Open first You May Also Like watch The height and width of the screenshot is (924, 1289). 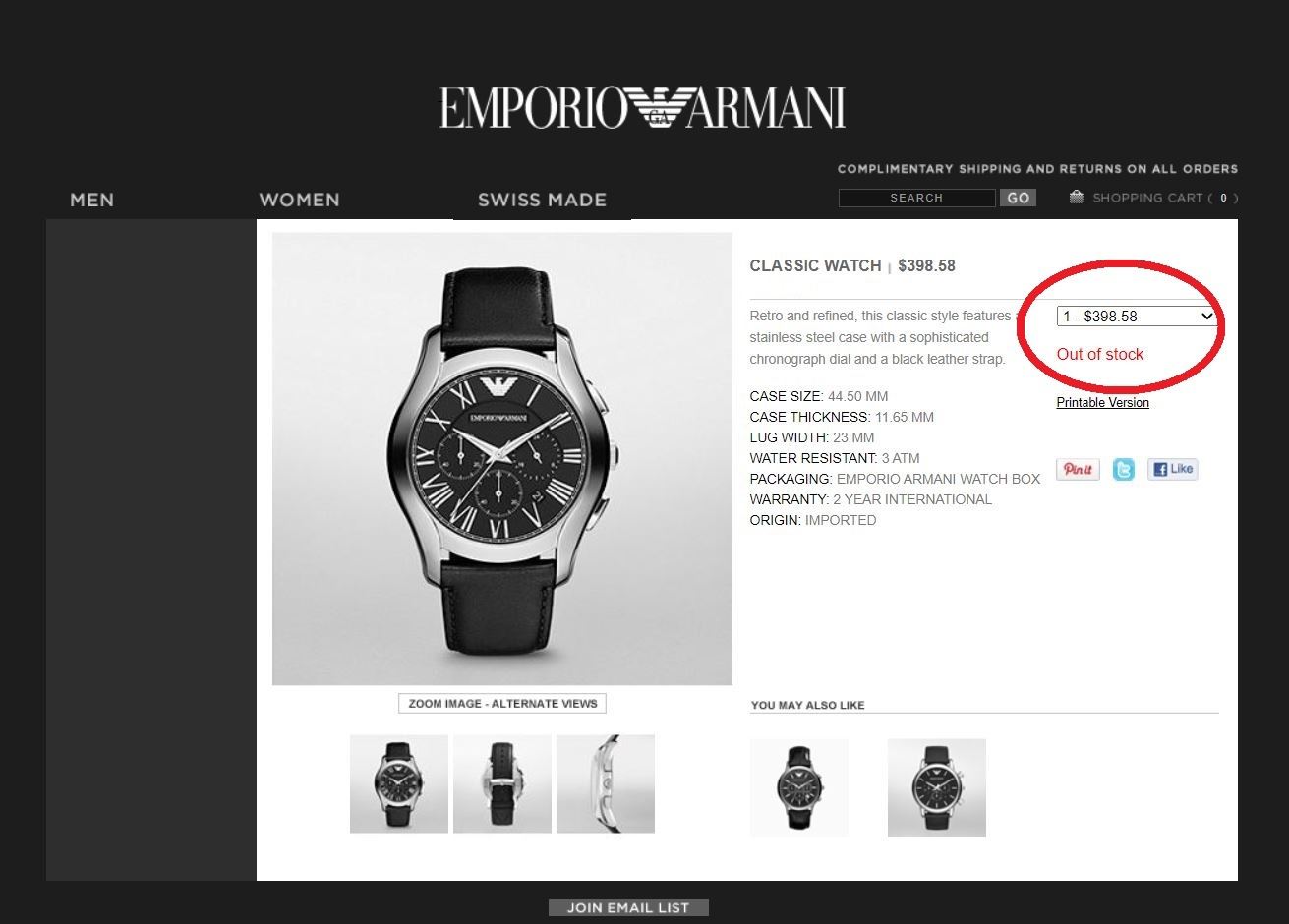pyautogui.click(x=799, y=787)
